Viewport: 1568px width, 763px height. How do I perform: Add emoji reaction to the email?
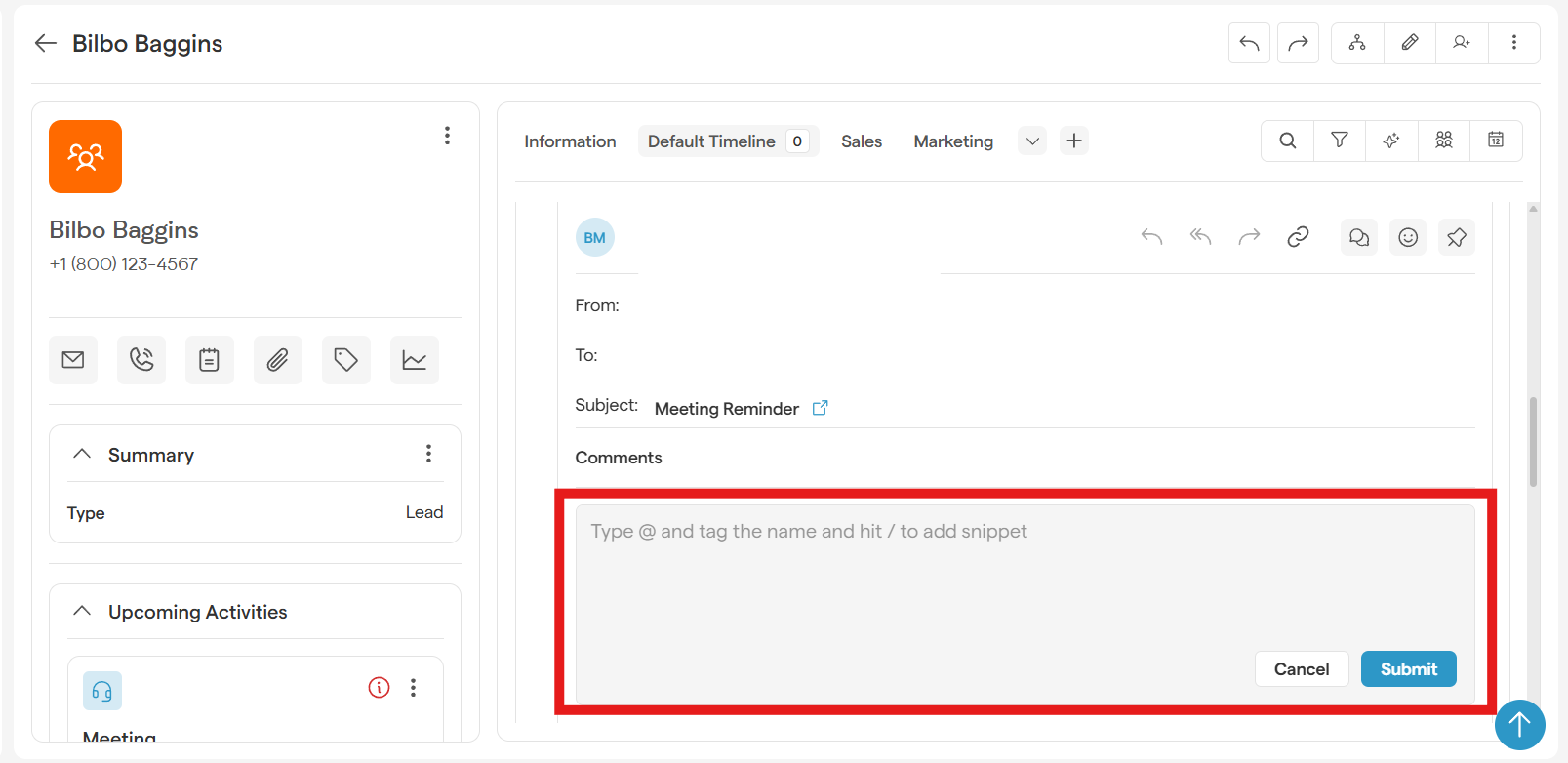point(1407,237)
